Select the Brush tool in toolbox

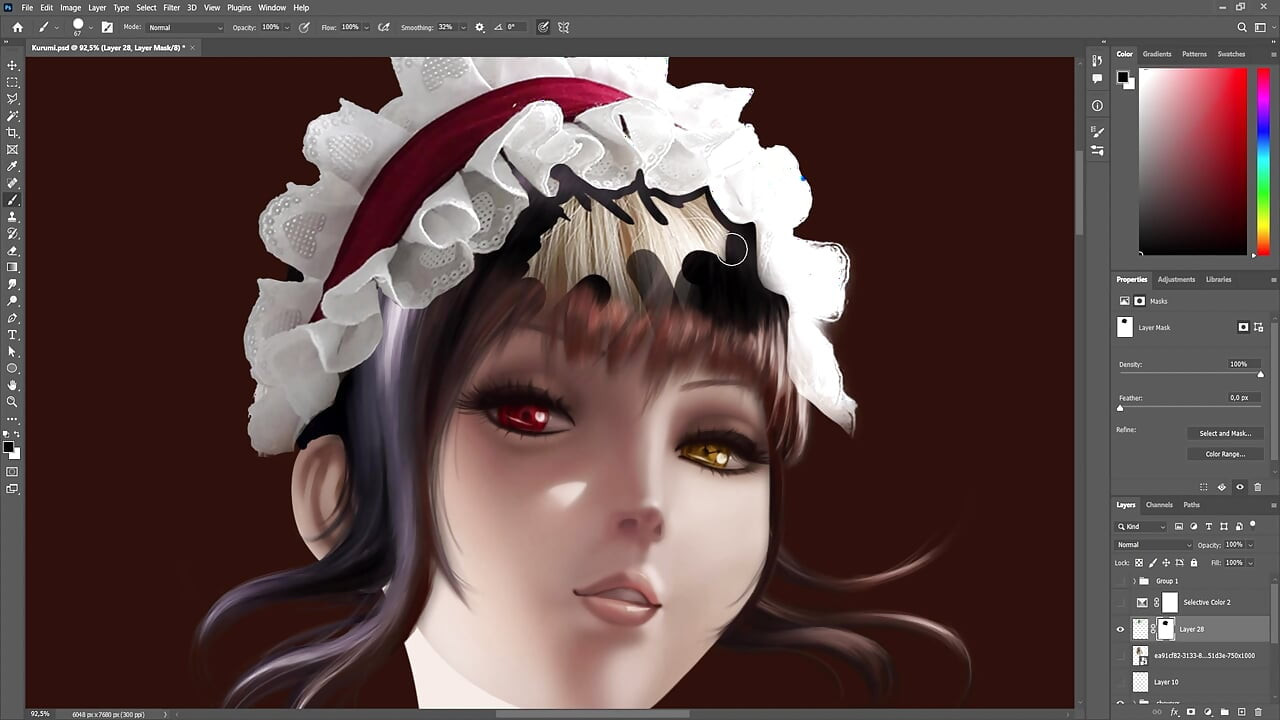(13, 200)
